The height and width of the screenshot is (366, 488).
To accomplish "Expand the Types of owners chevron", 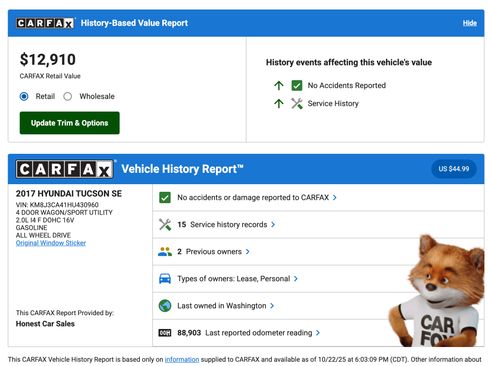I will (x=296, y=279).
